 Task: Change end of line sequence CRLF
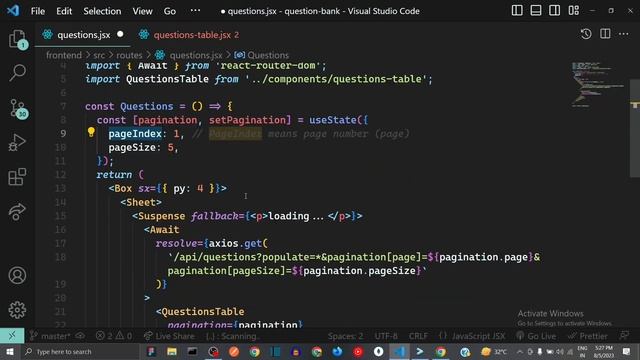[418, 336]
